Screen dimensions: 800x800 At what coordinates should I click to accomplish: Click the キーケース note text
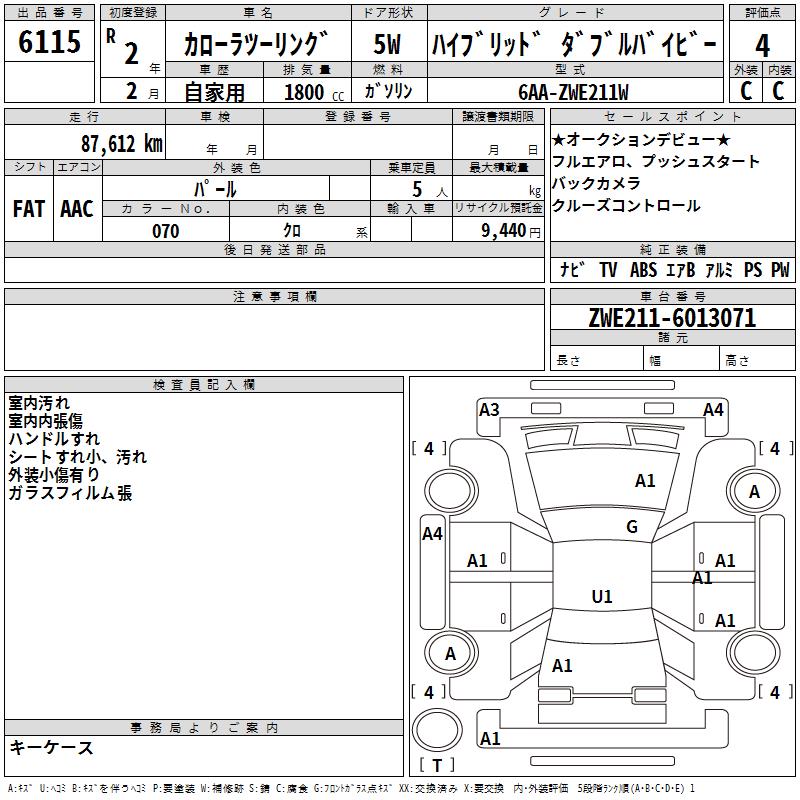51,748
